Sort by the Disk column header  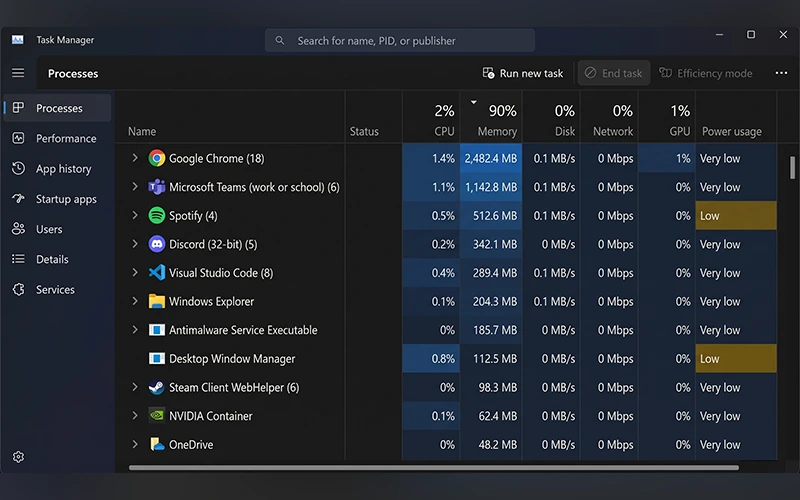[551, 117]
